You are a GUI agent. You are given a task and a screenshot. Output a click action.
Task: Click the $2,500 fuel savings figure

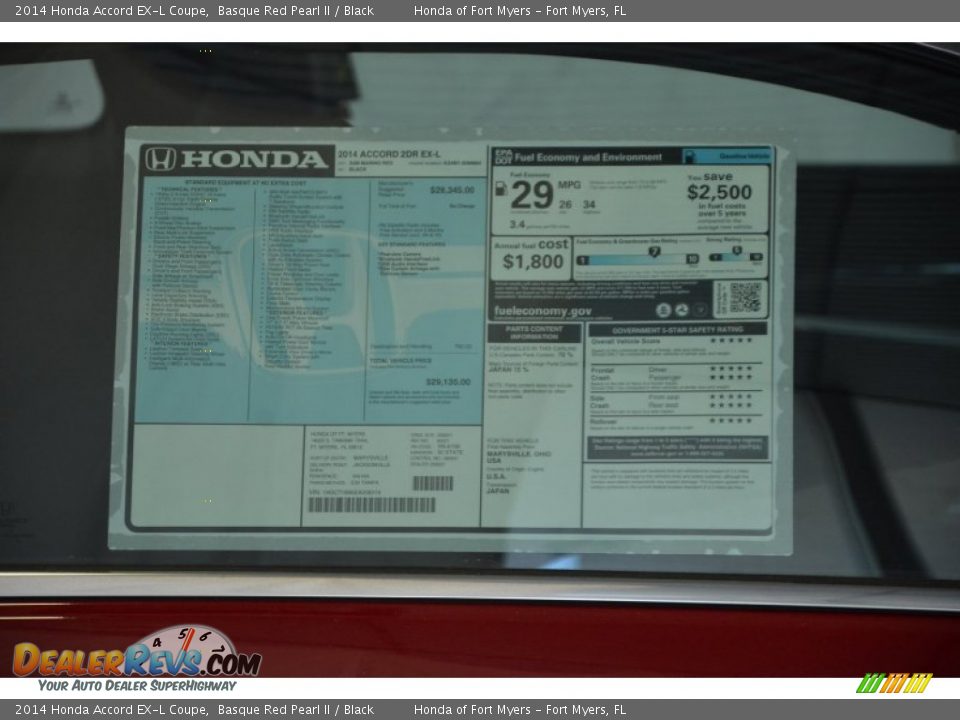coord(719,192)
